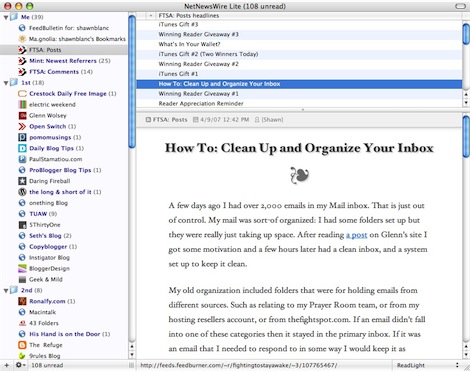Select headline Reader Appreciation Reminder
Screen dimensions: 470x371
point(299,104)
